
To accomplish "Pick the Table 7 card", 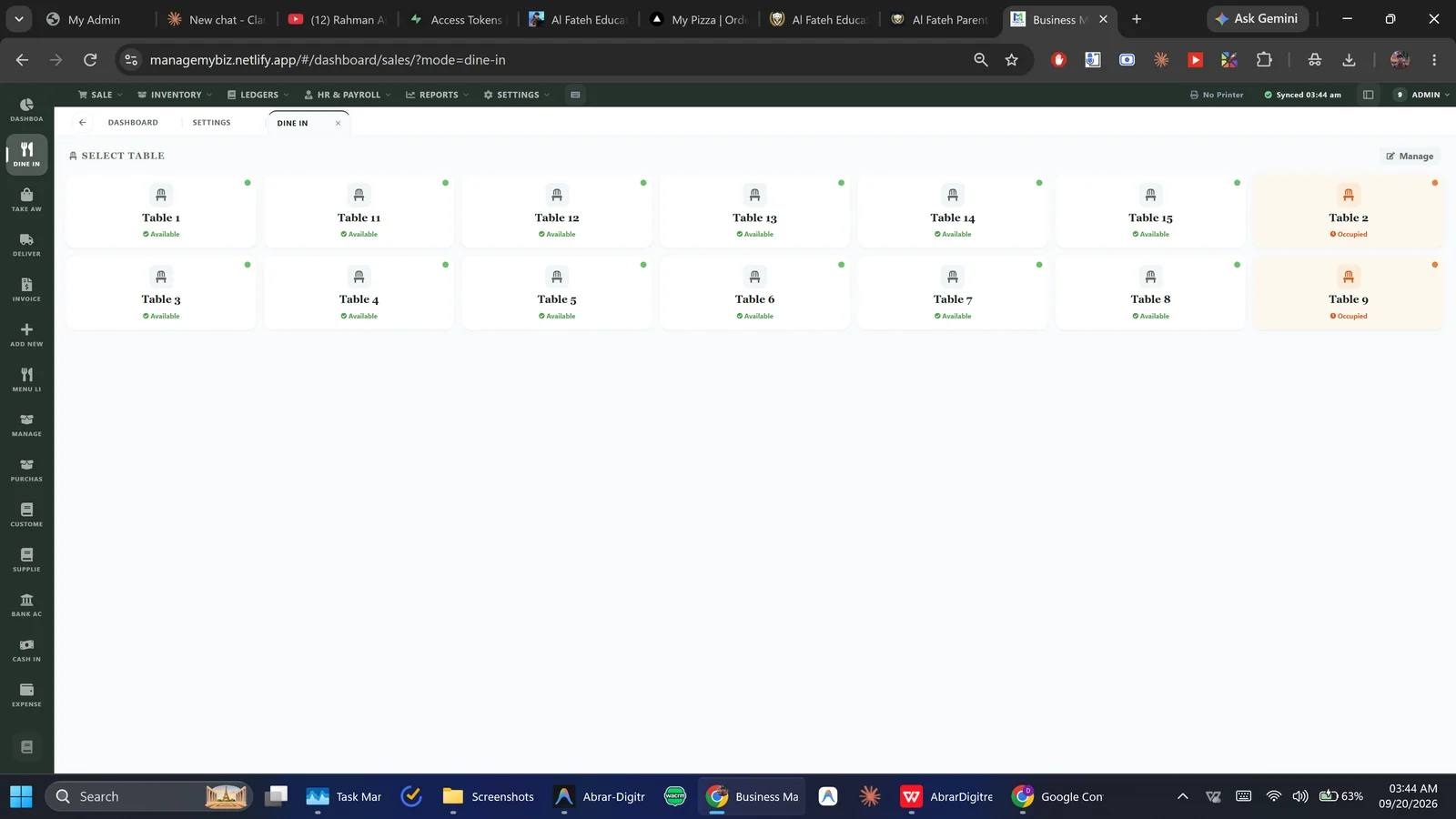I will coord(953,293).
